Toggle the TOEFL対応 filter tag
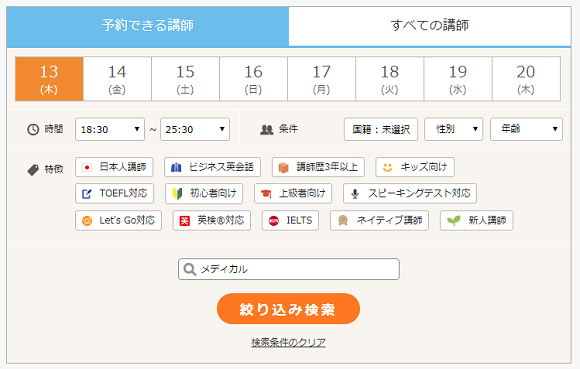This screenshot has height=369, width=580. [115, 193]
